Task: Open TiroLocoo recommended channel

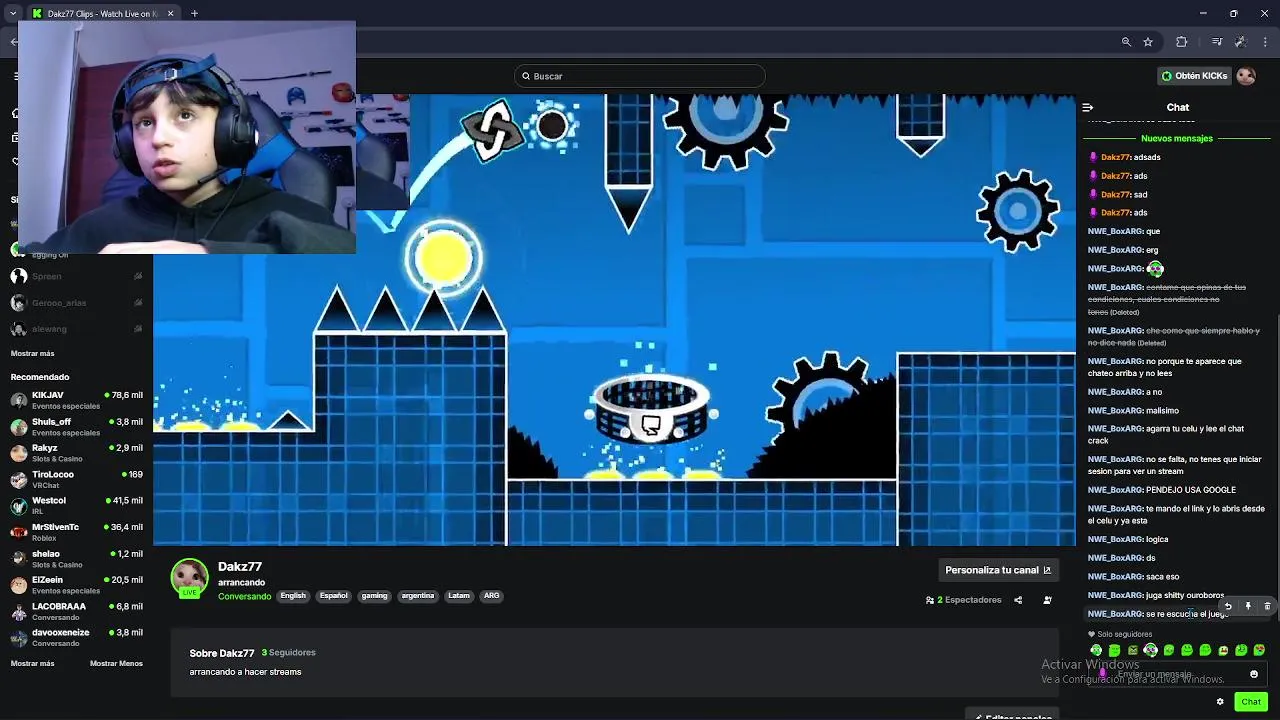Action: click(76, 479)
